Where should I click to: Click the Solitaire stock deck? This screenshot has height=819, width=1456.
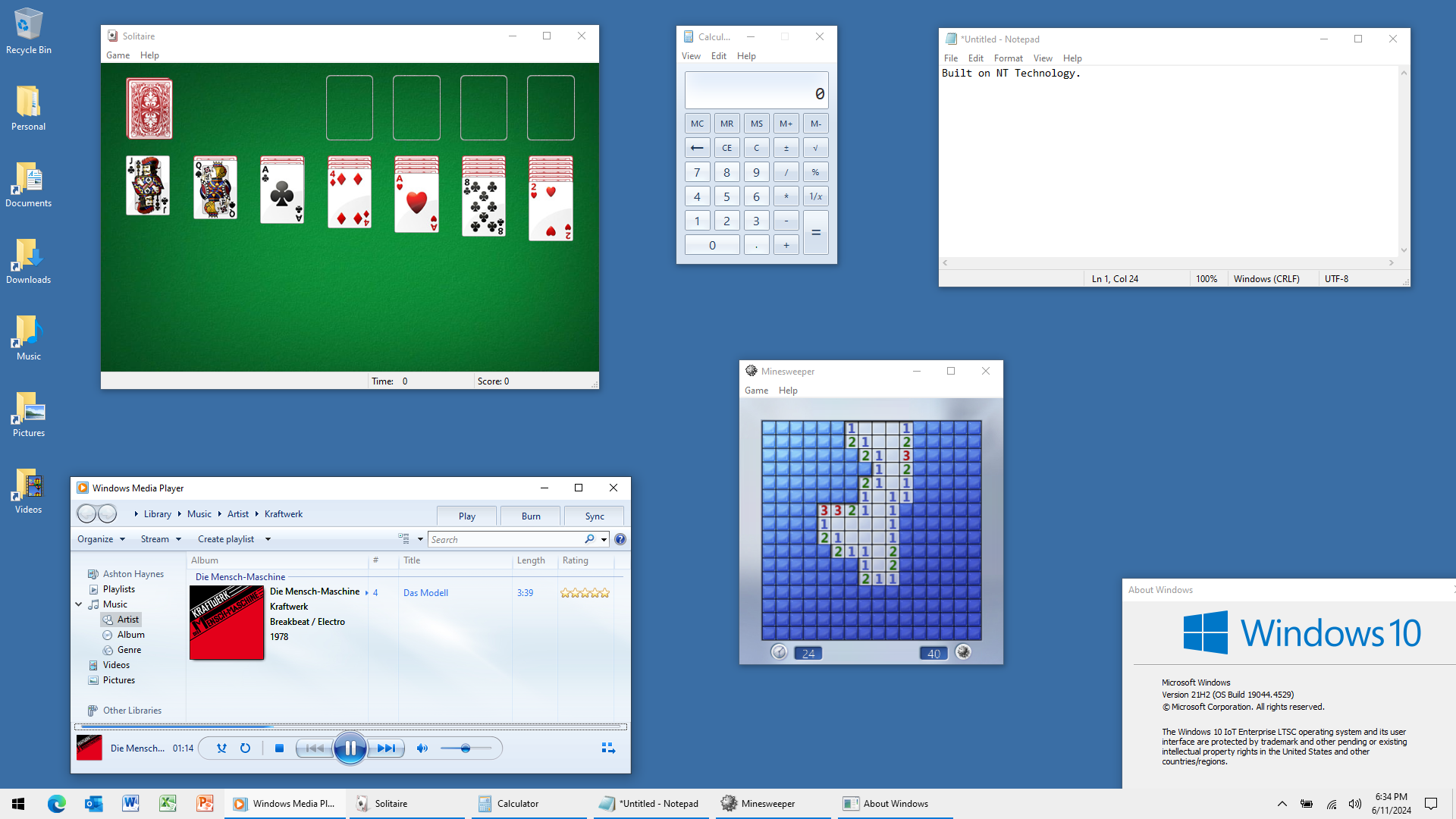(149, 108)
